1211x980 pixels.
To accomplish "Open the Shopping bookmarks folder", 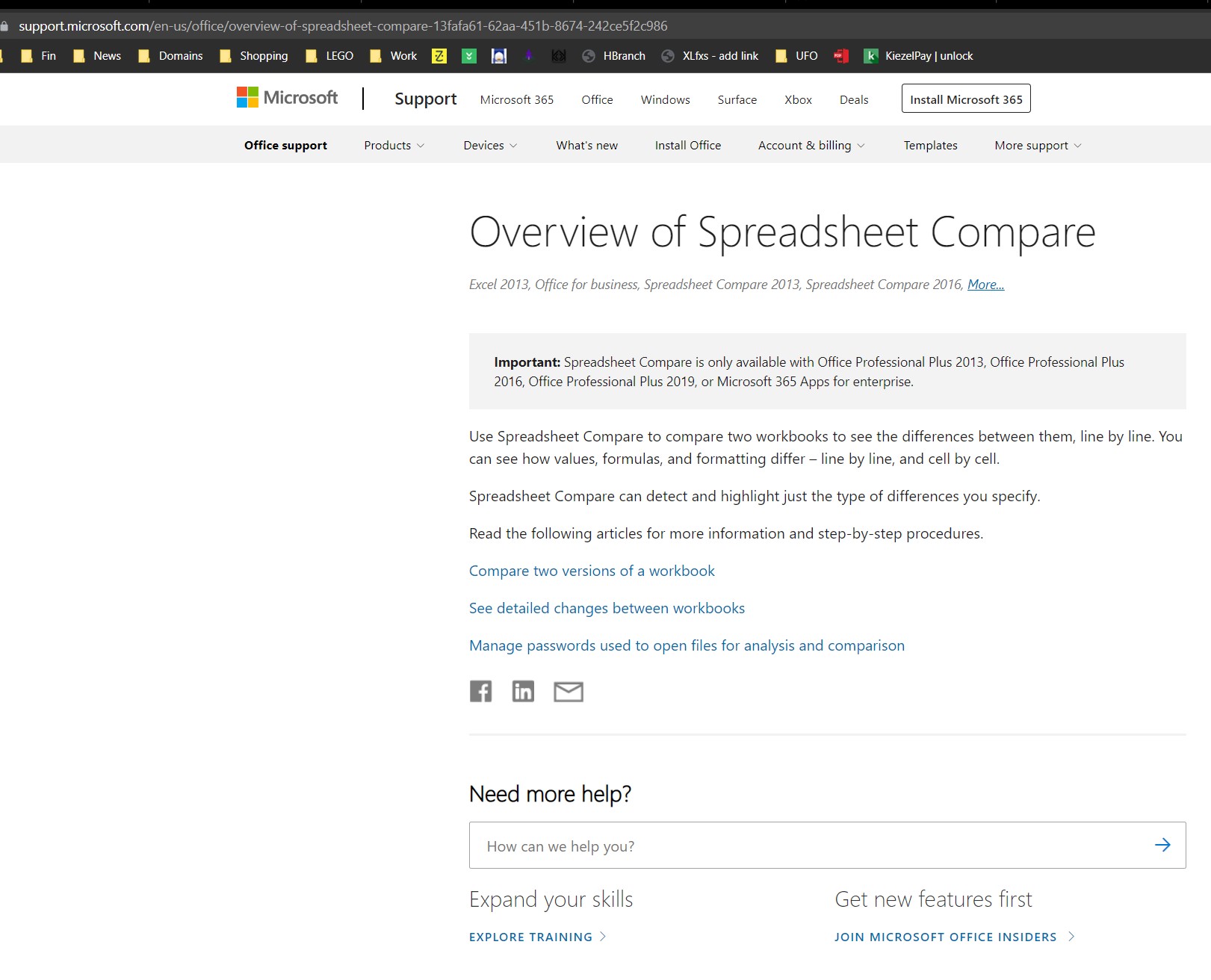I will point(254,56).
